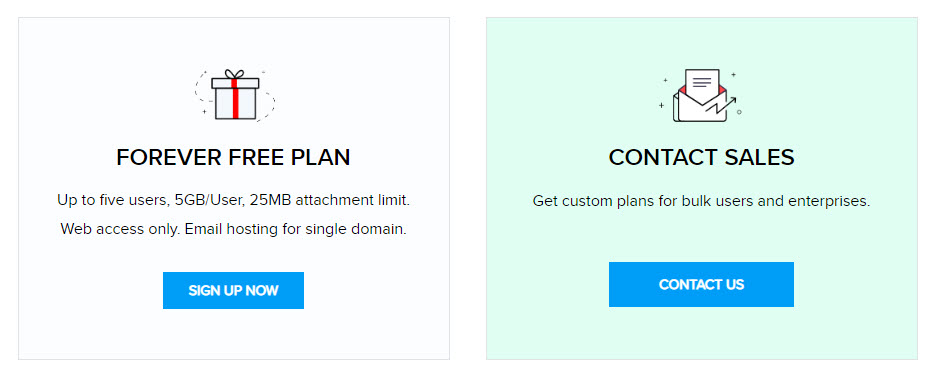Click the gift box icon

pos(235,95)
